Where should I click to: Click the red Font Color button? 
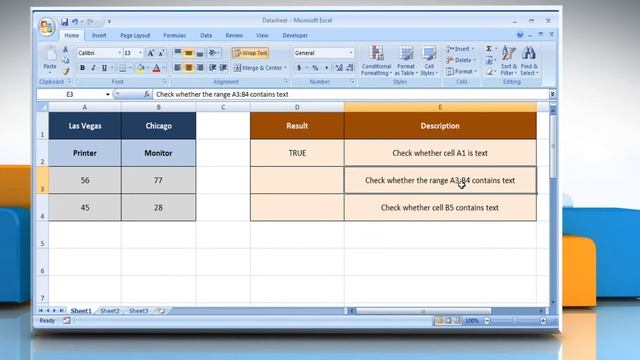click(x=156, y=68)
